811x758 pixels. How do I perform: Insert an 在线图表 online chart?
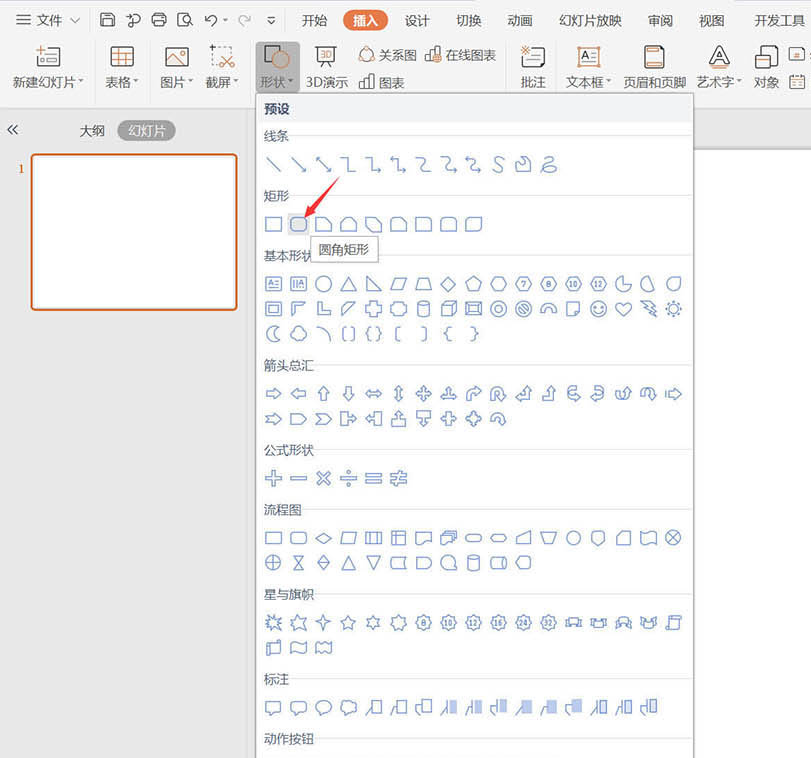(x=460, y=55)
